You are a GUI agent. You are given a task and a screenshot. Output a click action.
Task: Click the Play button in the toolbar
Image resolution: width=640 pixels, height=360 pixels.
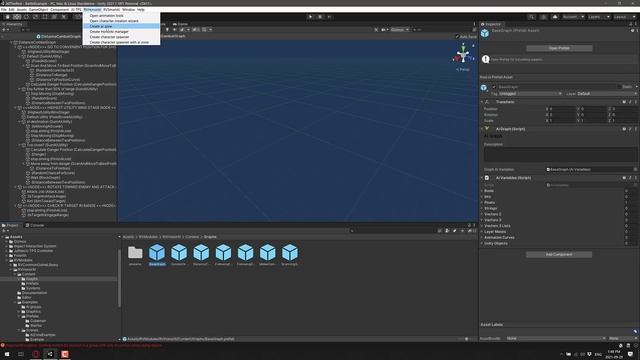311,17
